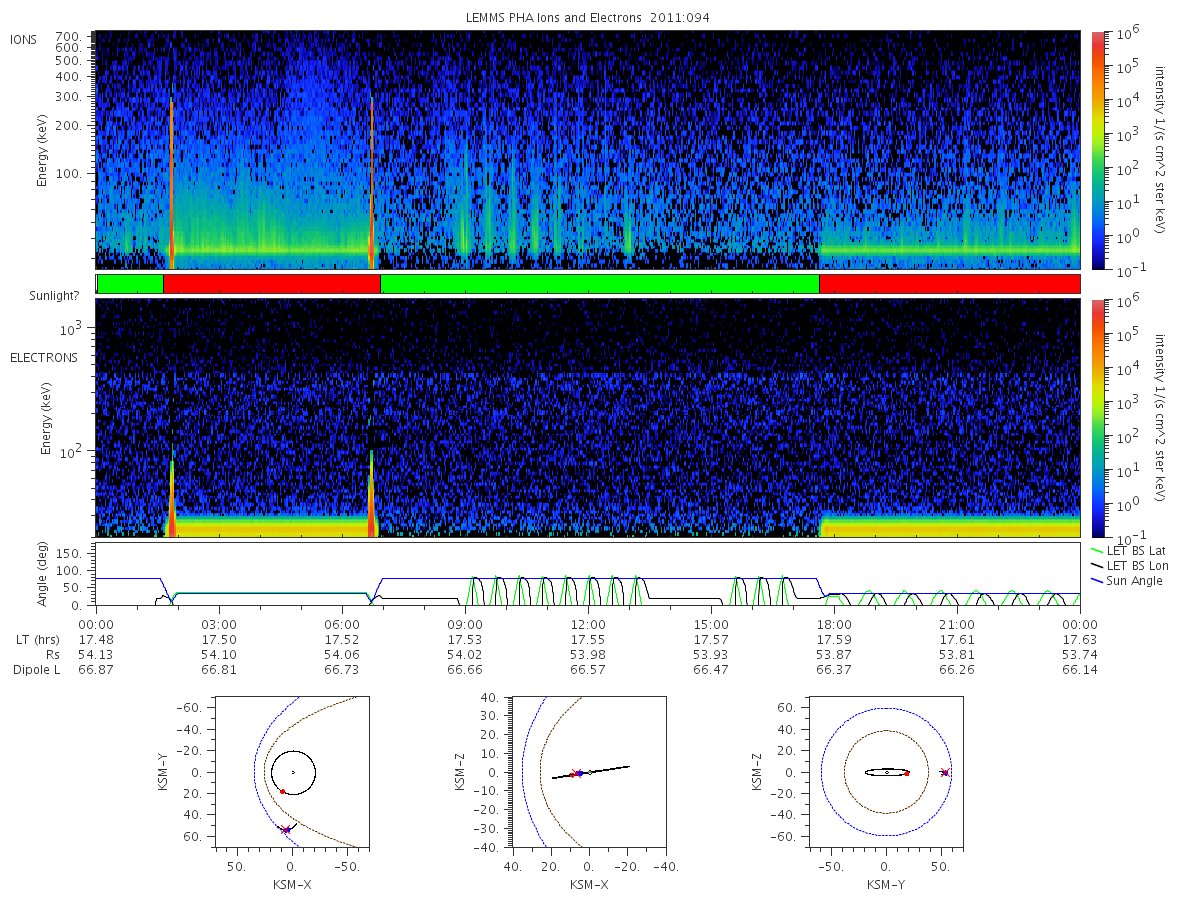Screen dimensions: 1200x900
Task: Click the 18:00 time tick label
Action: 835,625
